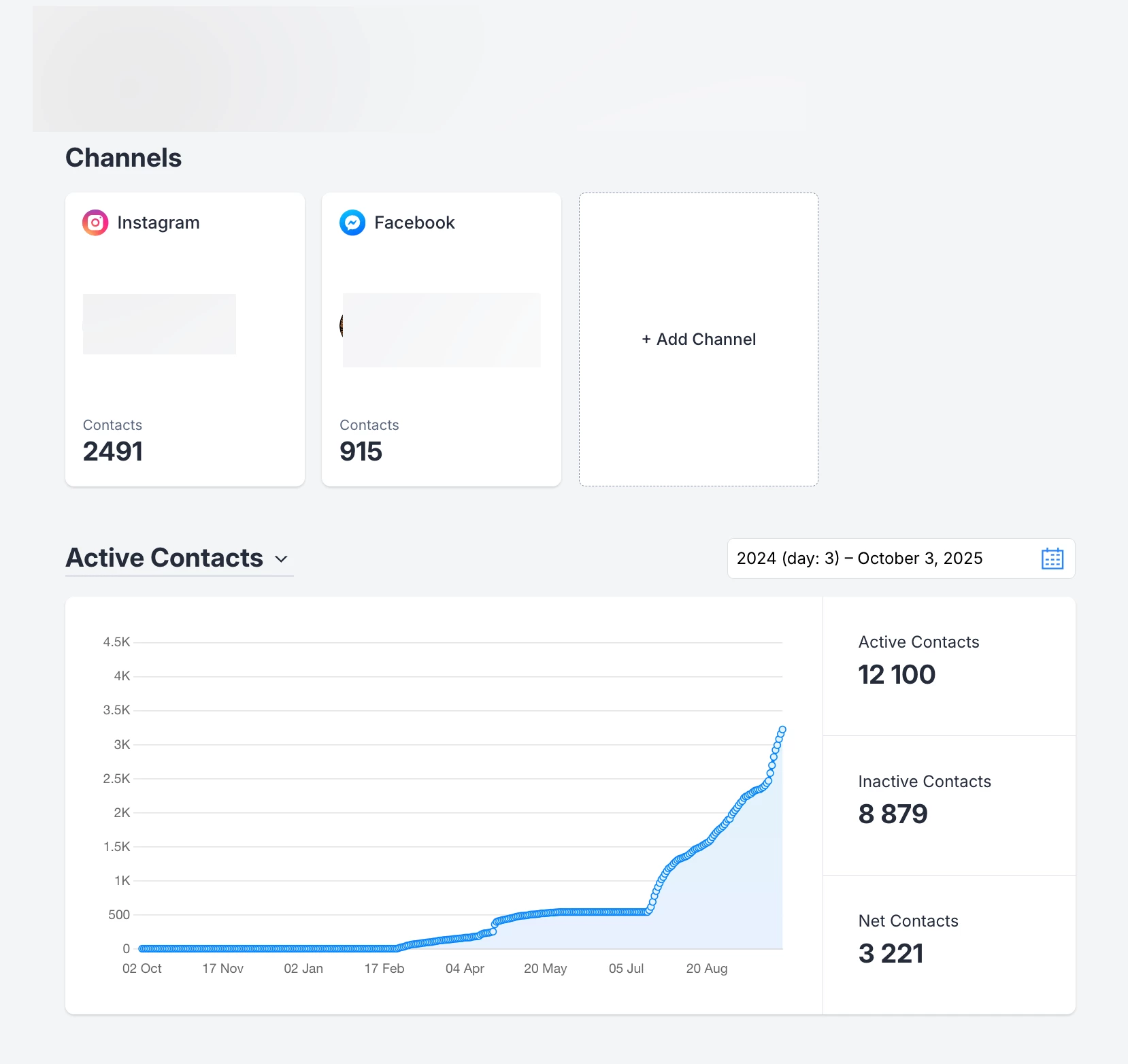Click the 02 Oct label on chart axis
Viewport: 1128px width, 1064px height.
point(142,968)
